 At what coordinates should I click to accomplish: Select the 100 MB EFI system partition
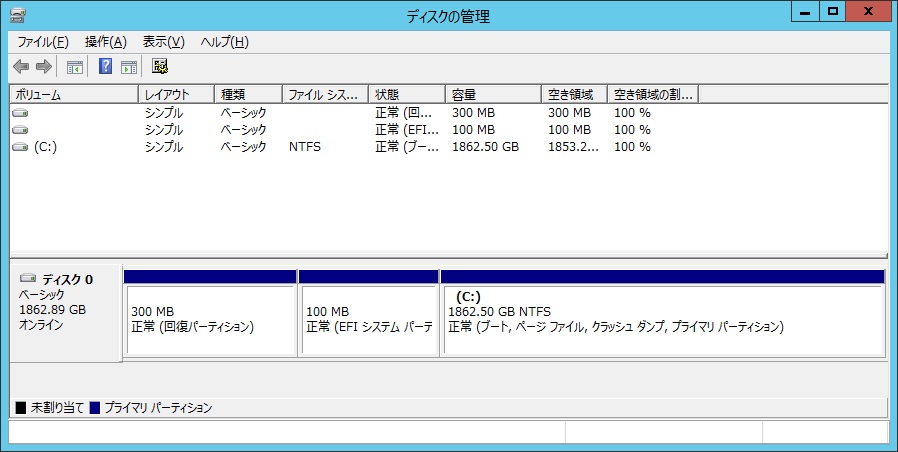(x=368, y=319)
